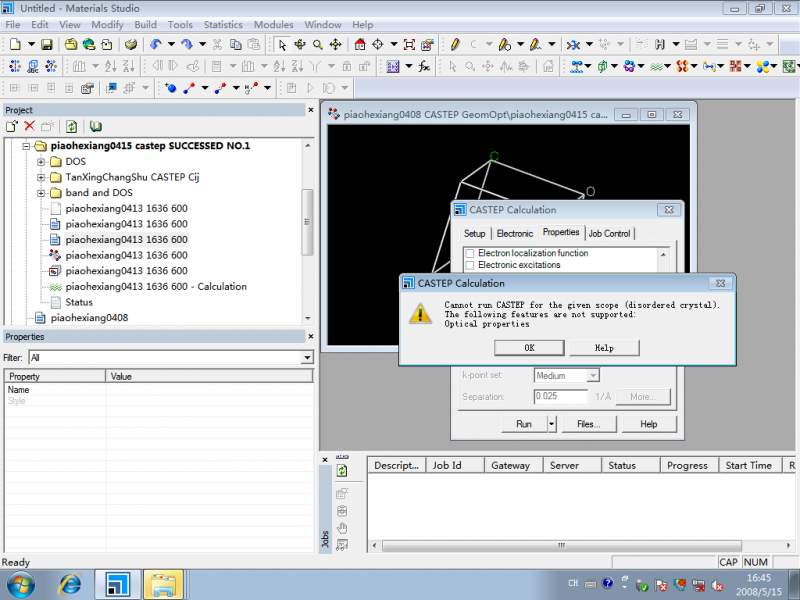Enable Electron localization function checkbox
The width and height of the screenshot is (800, 600).
[470, 254]
